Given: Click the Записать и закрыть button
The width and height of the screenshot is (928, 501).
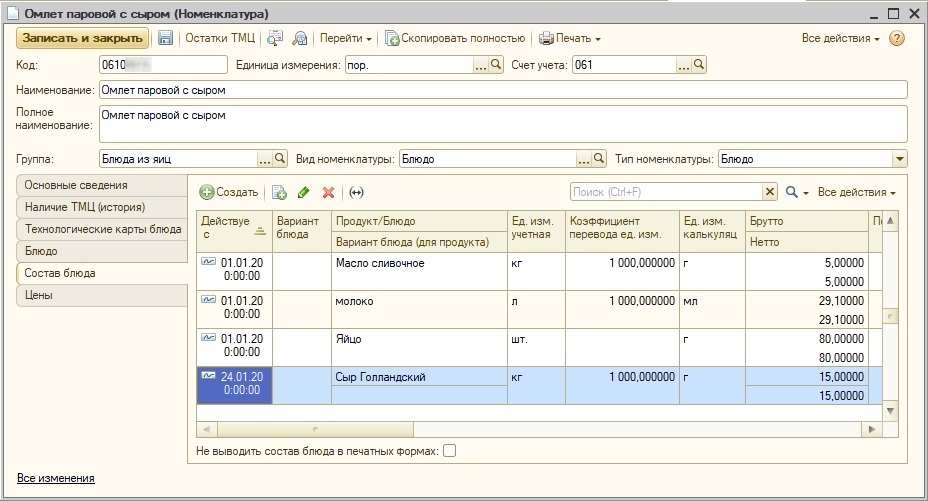Looking at the screenshot, I should pyautogui.click(x=82, y=38).
